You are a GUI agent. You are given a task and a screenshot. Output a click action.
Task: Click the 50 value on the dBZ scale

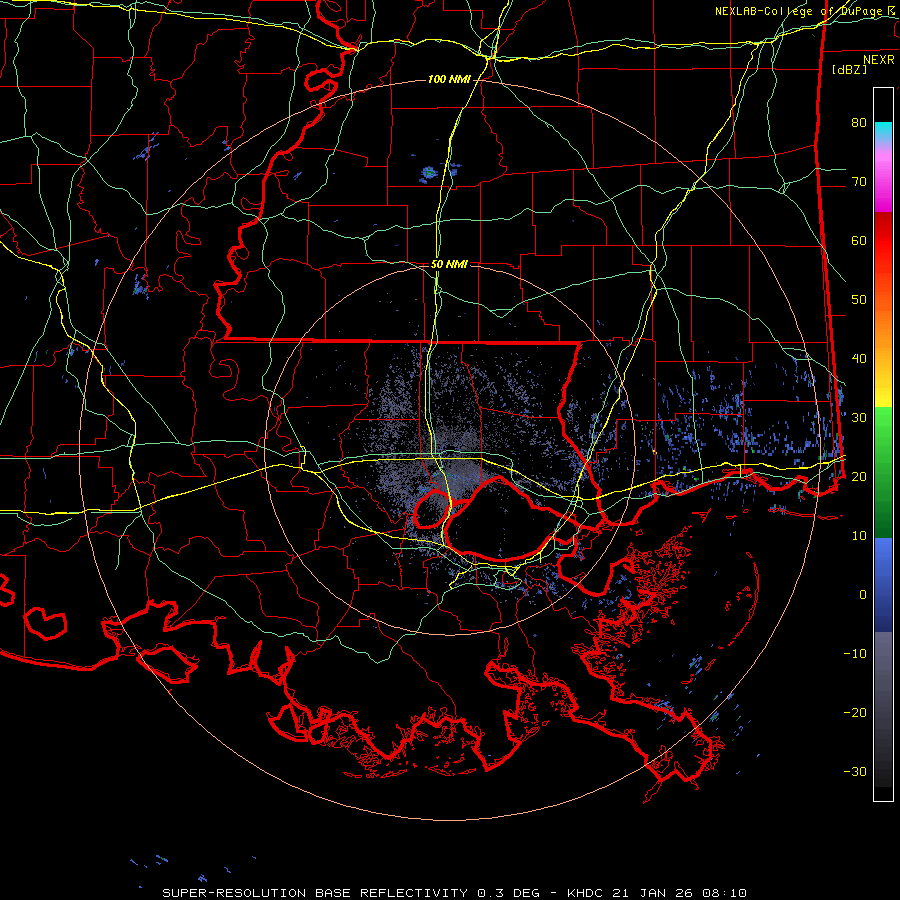pyautogui.click(x=859, y=300)
